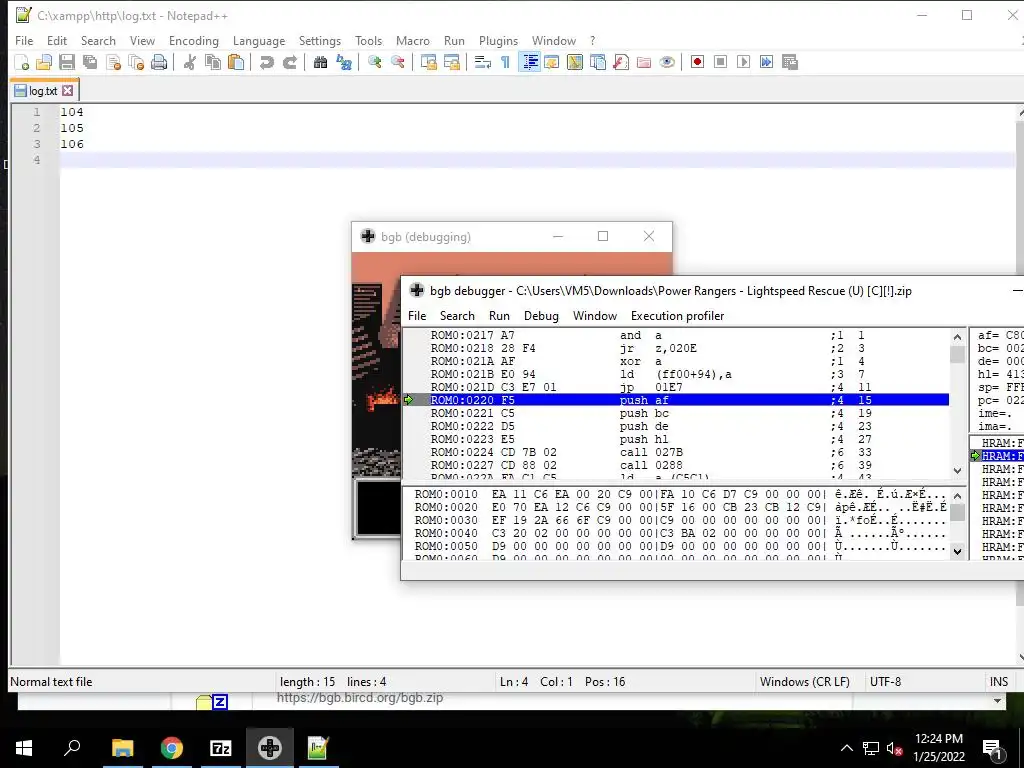This screenshot has width=1024, height=768.
Task: Toggle INS insert mode in status bar
Action: (999, 682)
